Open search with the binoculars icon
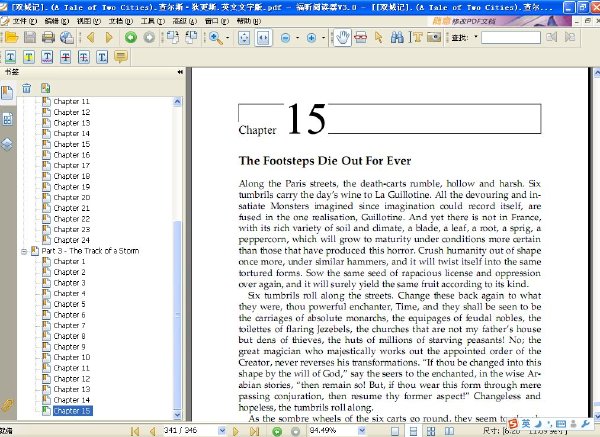 [397, 38]
